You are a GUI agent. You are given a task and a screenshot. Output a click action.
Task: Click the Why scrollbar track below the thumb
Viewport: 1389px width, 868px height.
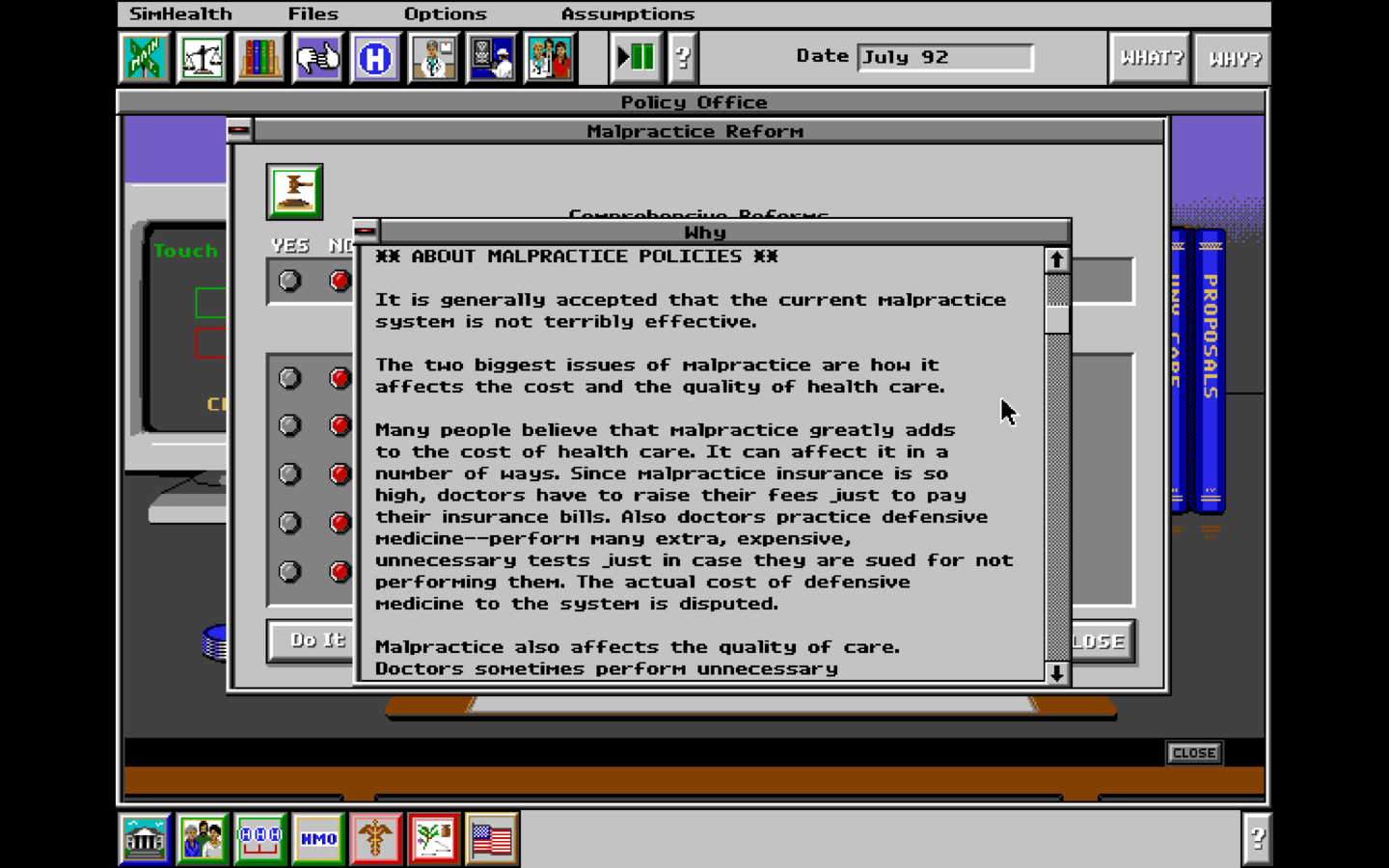(x=1056, y=497)
